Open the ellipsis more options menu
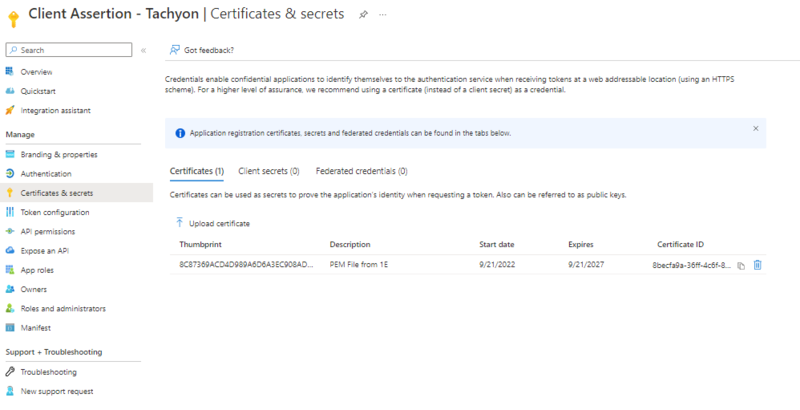 [x=383, y=15]
